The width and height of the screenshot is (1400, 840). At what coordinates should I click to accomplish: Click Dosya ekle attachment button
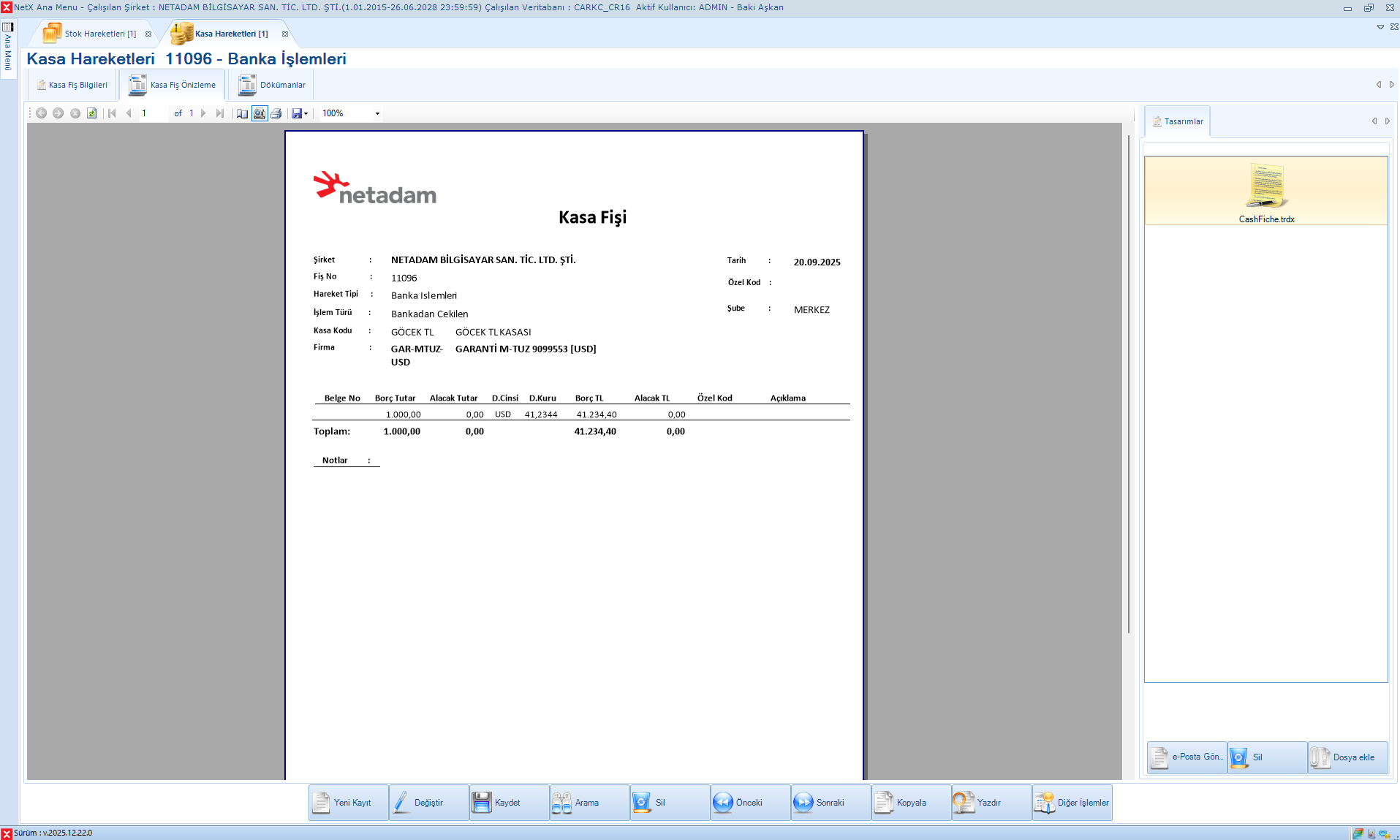1347,757
